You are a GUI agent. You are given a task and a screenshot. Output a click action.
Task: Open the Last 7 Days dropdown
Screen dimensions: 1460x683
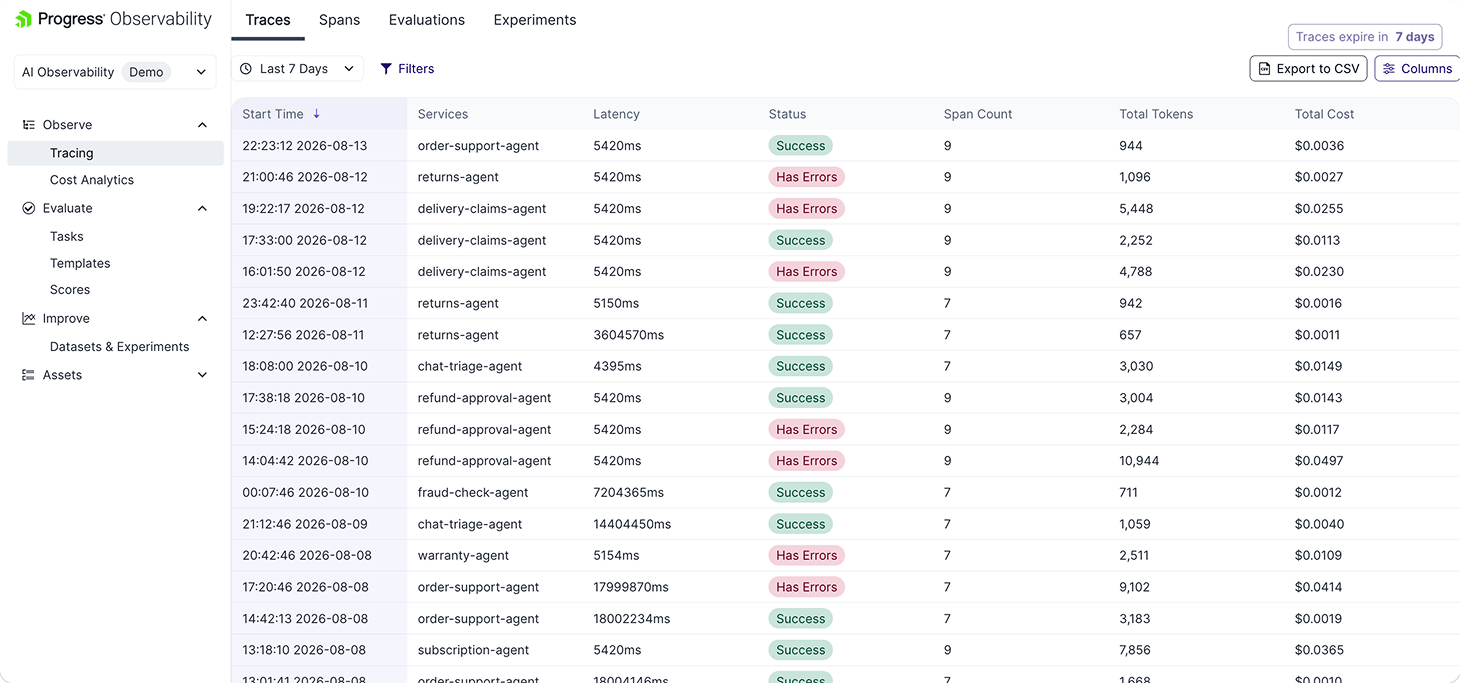tap(297, 69)
